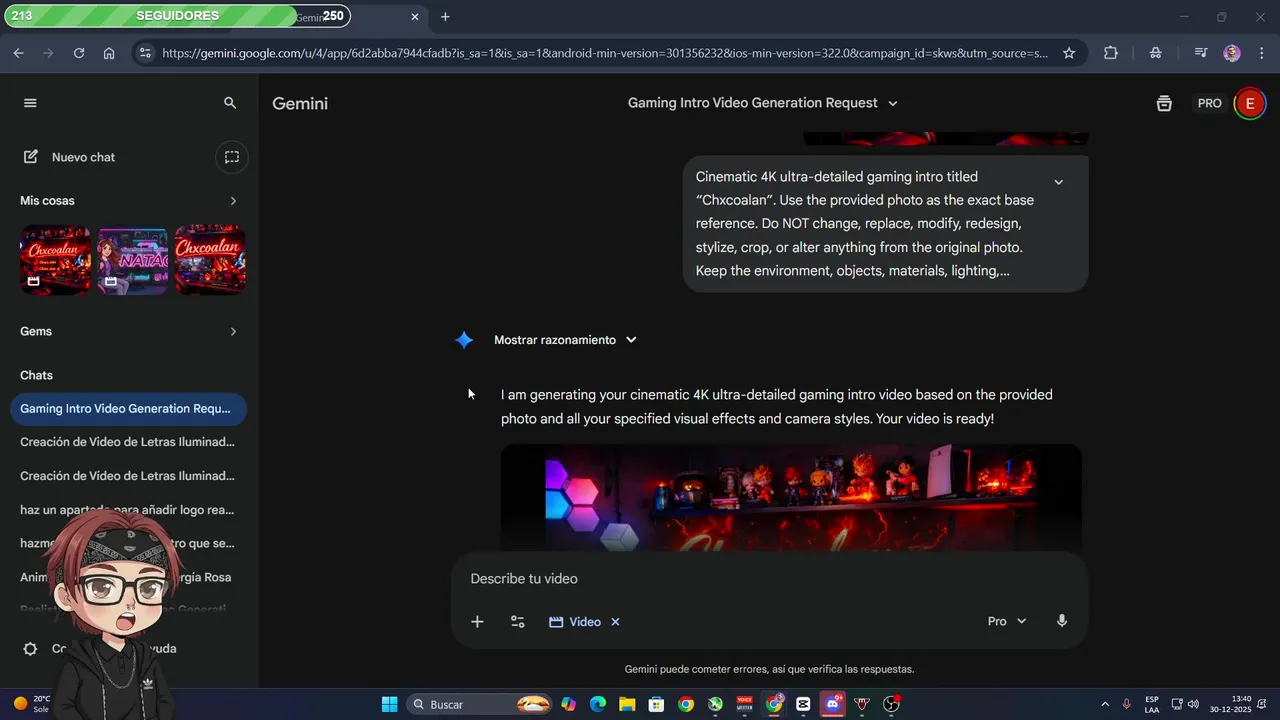Screen dimensions: 1280x720
Task: Open the tools sliders icon in prompt bar
Action: (517, 622)
